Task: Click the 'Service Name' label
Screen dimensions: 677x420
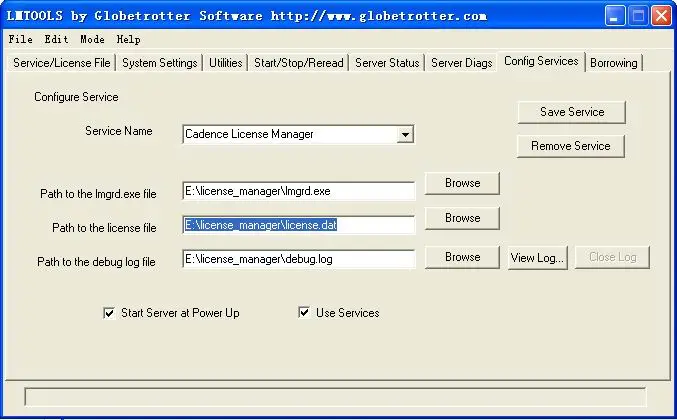Action: click(x=119, y=131)
